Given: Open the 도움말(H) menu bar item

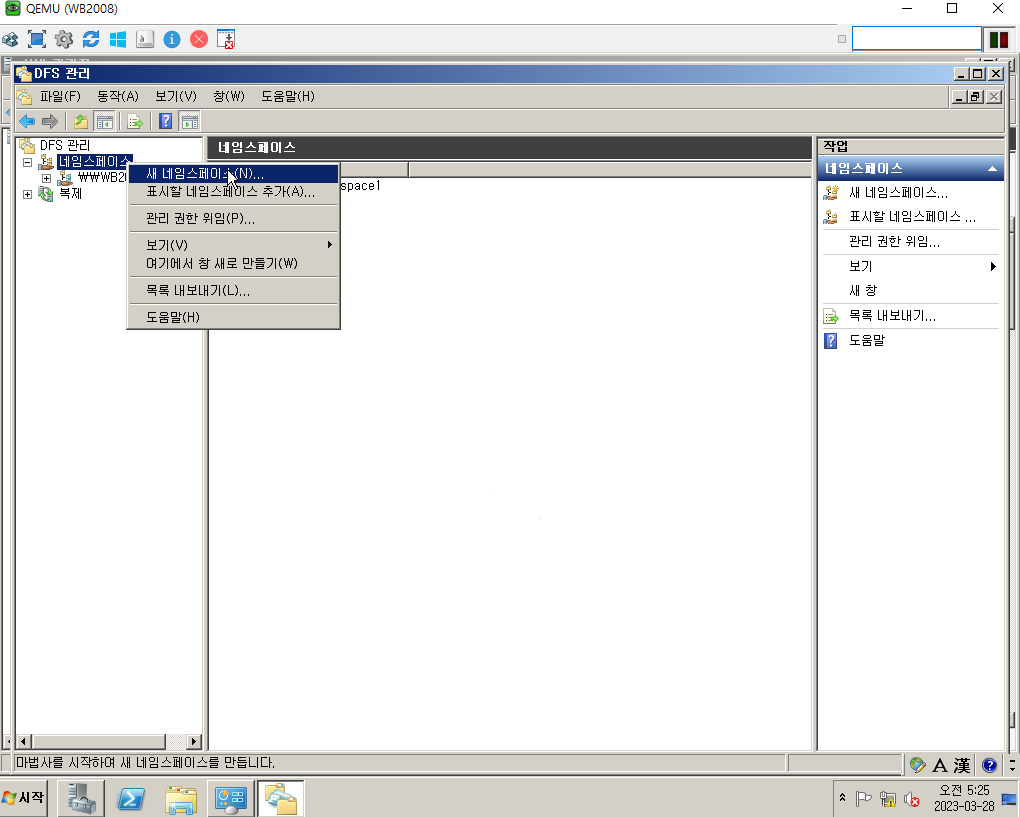Looking at the screenshot, I should tap(288, 97).
